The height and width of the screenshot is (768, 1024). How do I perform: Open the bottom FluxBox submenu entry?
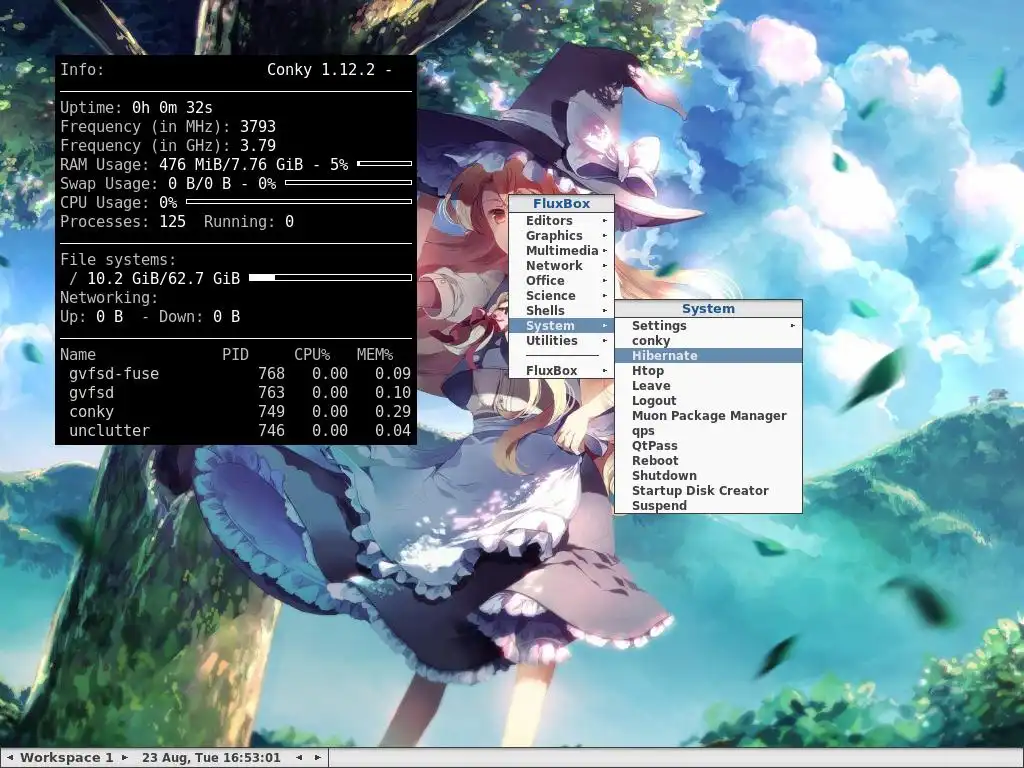561,371
